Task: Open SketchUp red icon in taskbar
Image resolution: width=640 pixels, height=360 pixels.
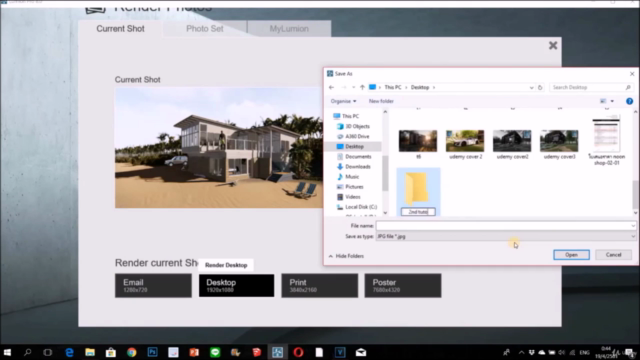Action: point(256,352)
